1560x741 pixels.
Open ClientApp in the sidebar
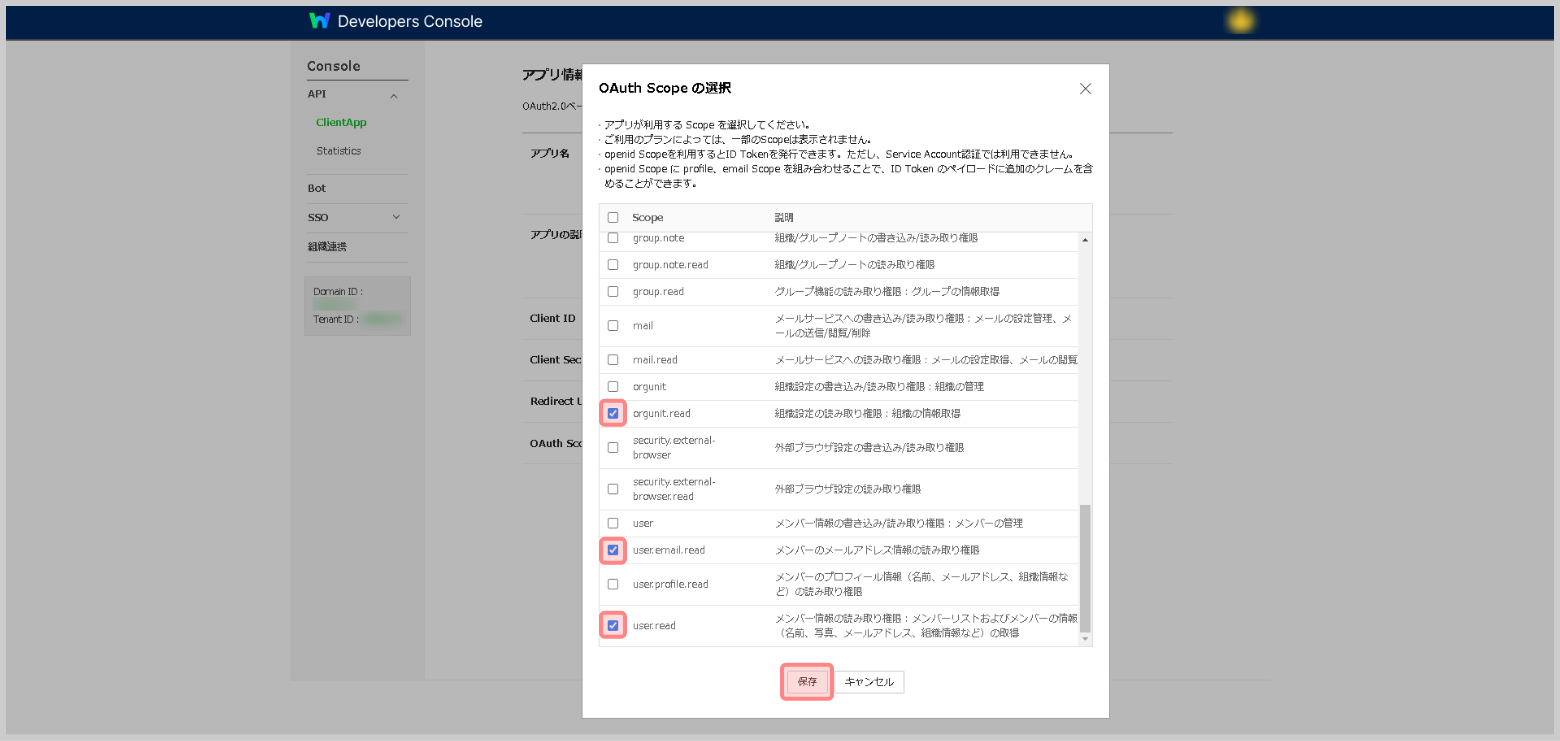click(341, 122)
